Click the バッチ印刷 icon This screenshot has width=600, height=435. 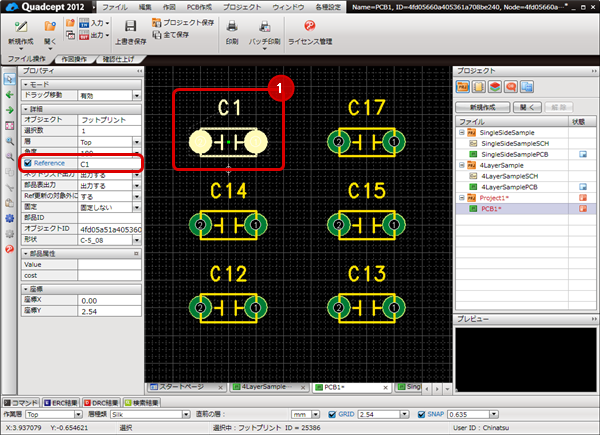point(264,26)
